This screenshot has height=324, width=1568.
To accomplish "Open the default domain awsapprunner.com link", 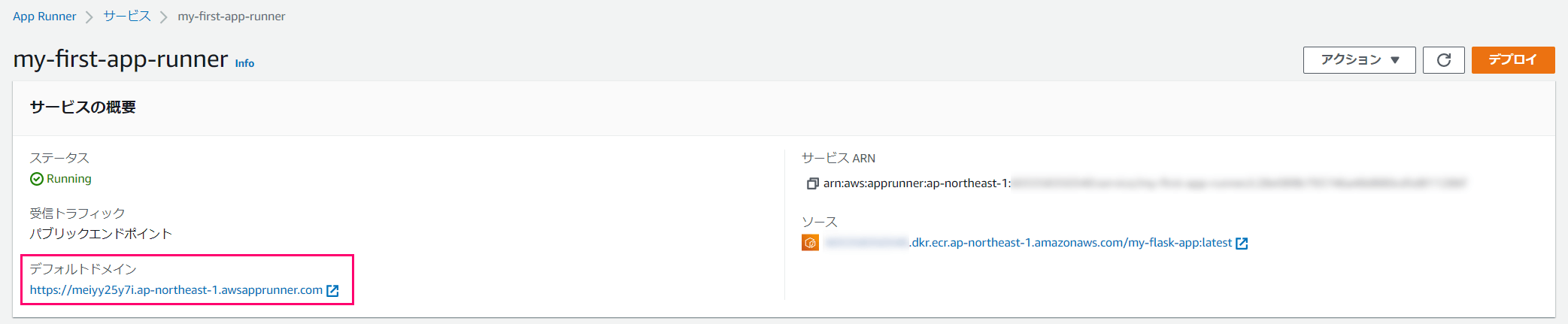I will tap(176, 290).
